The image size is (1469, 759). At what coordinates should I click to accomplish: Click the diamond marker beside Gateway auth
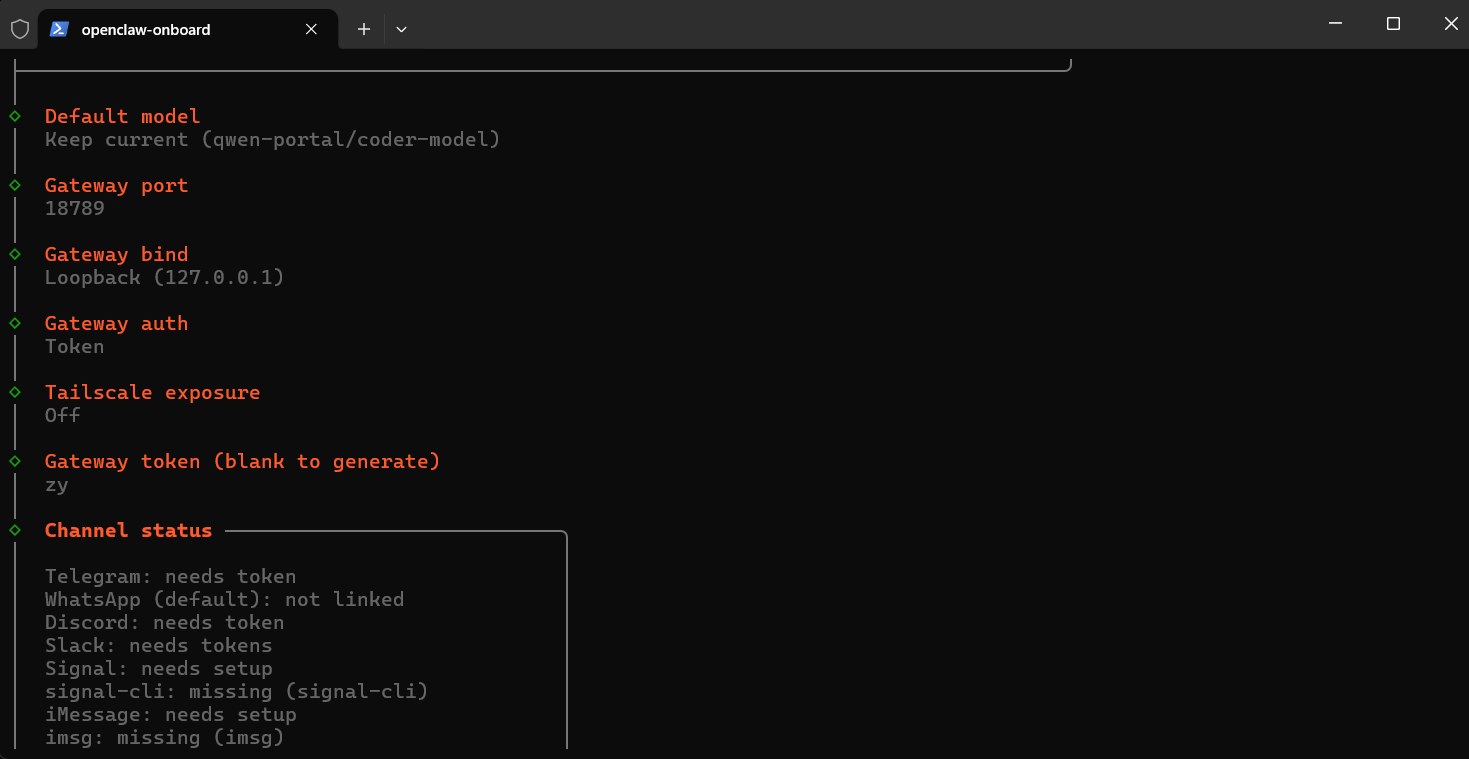15,323
